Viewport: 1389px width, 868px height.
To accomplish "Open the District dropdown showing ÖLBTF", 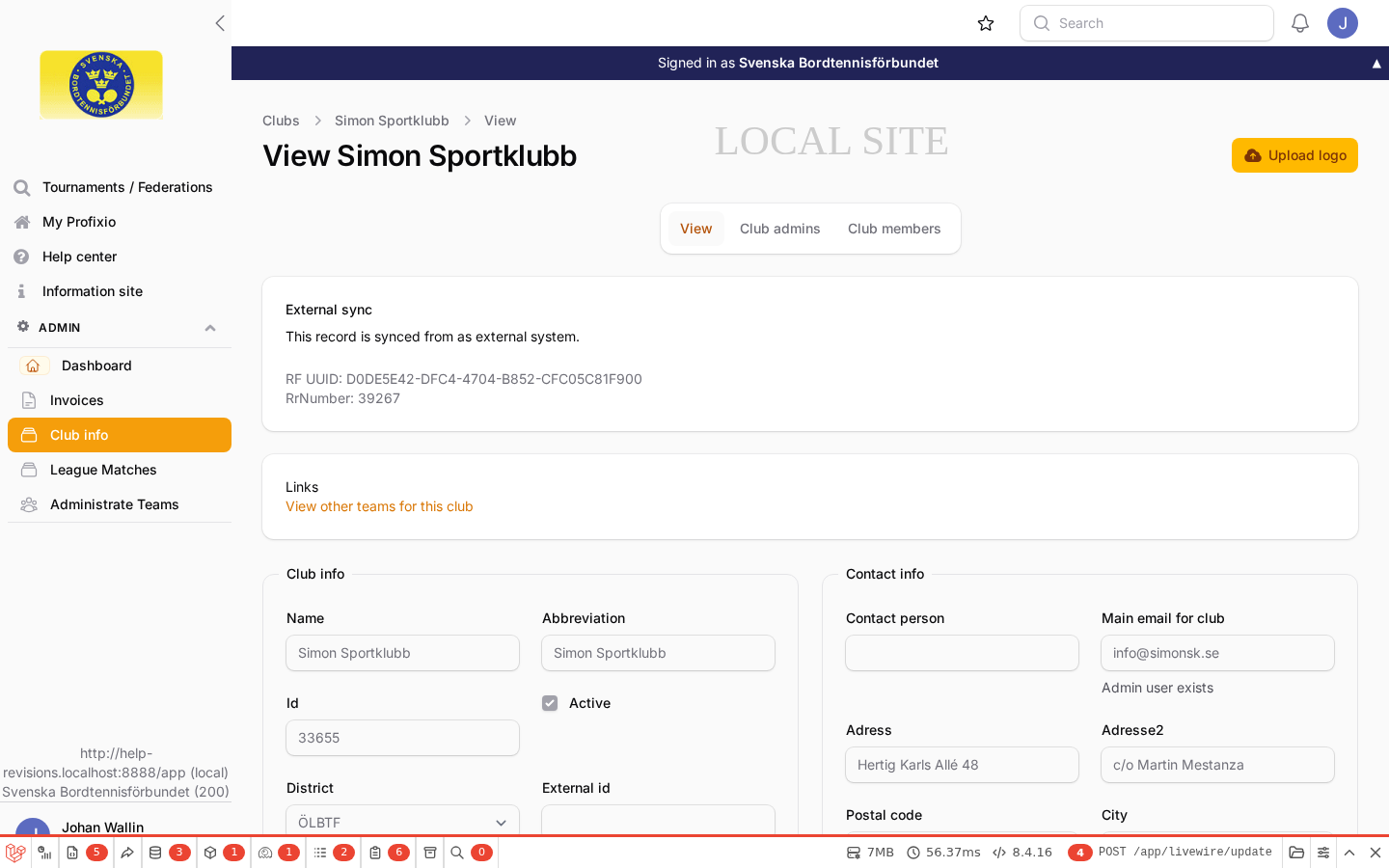I will point(402,822).
